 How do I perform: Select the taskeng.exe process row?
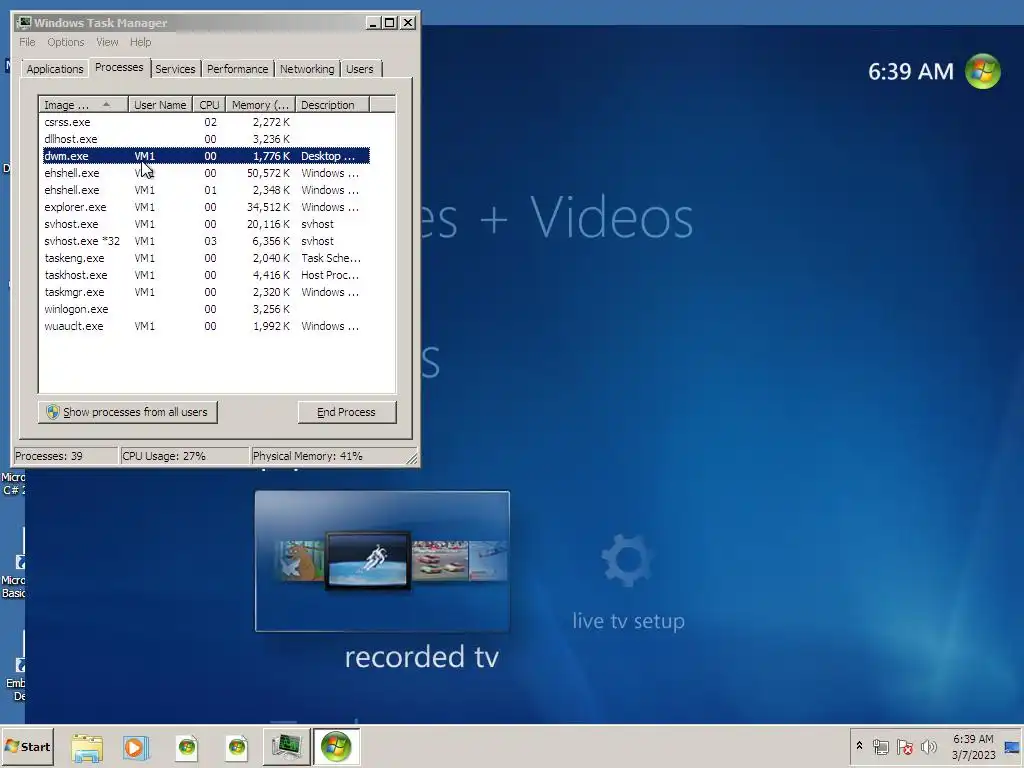[206, 258]
